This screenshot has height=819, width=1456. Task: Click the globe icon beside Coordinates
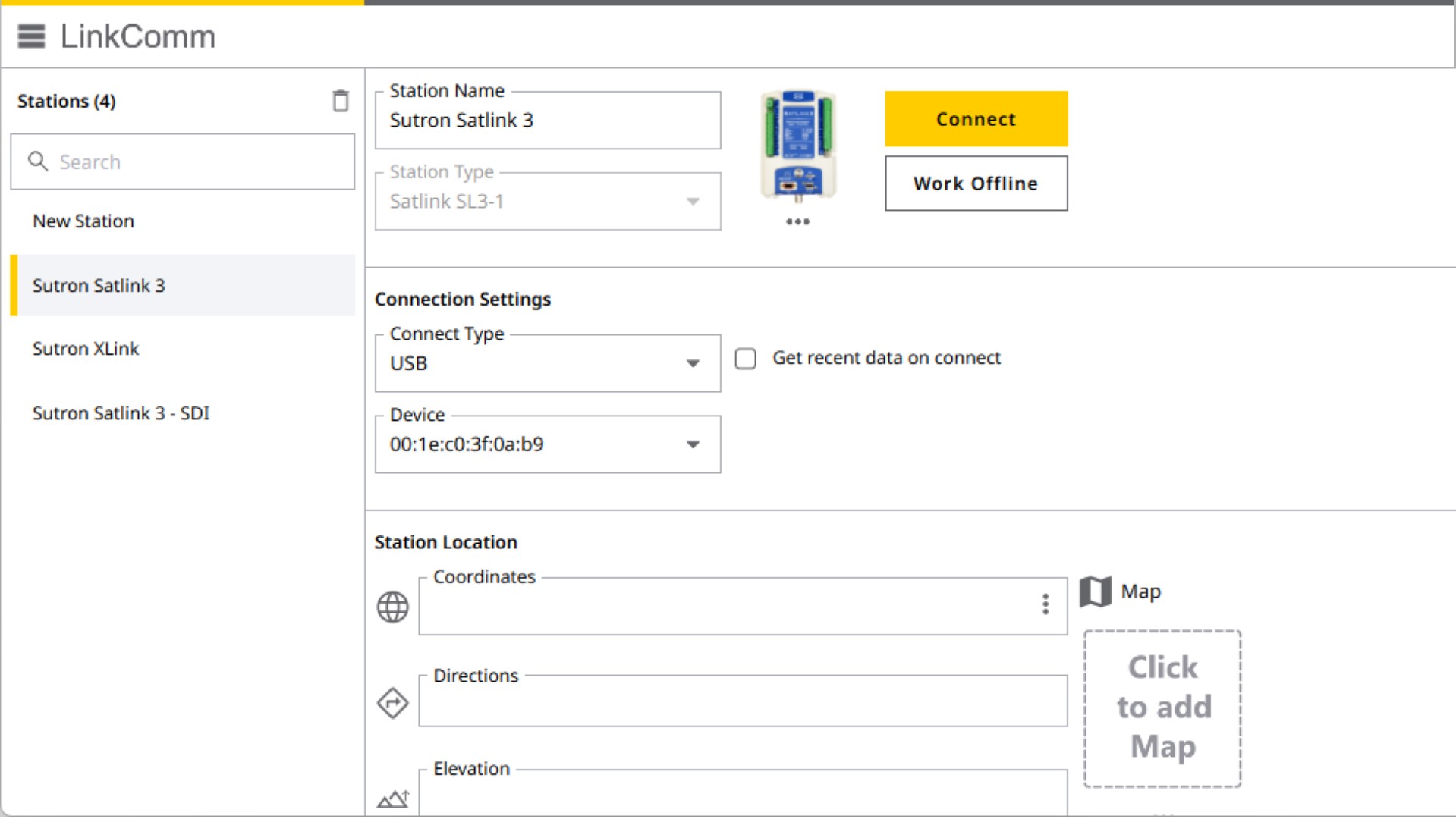coord(393,607)
